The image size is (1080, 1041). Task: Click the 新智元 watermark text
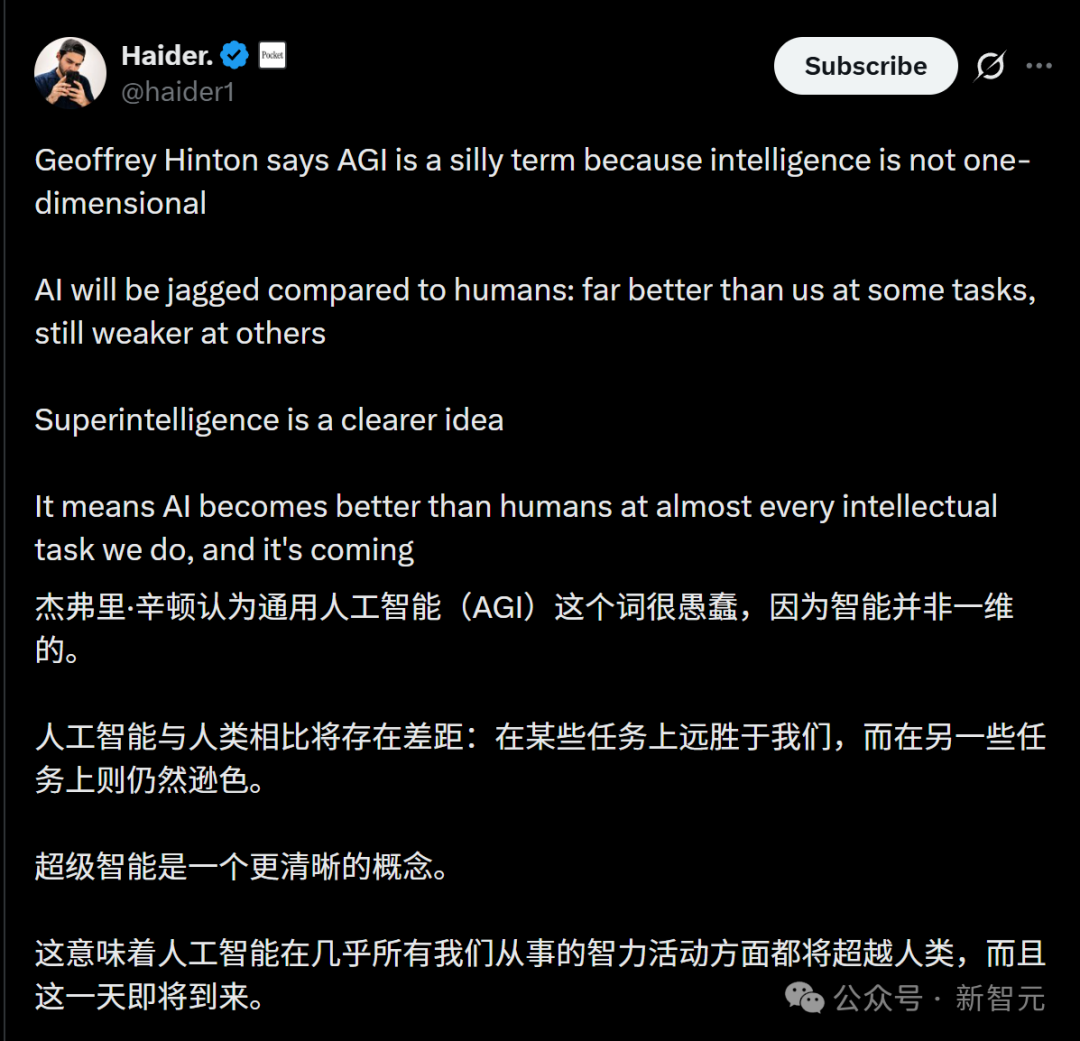point(996,998)
